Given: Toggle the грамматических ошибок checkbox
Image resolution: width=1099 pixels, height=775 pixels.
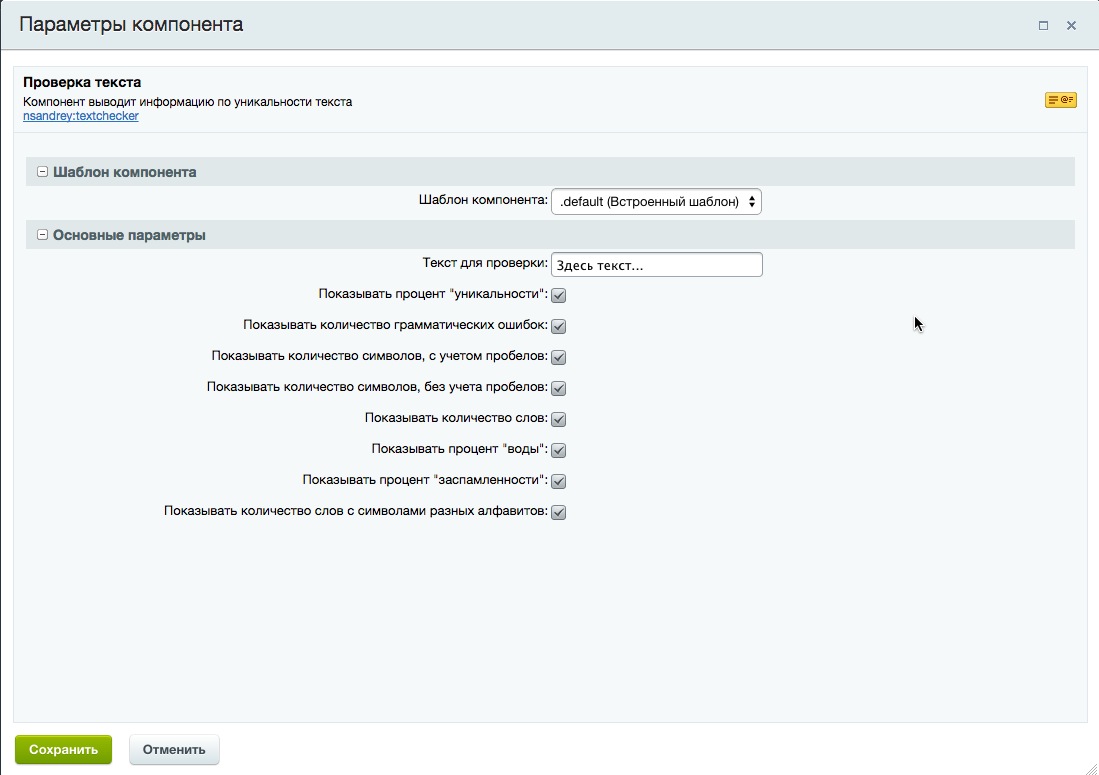Looking at the screenshot, I should click(559, 326).
